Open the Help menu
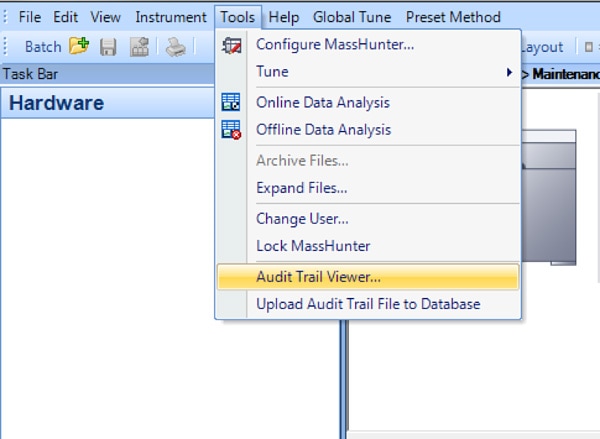This screenshot has height=439, width=600. coord(284,17)
